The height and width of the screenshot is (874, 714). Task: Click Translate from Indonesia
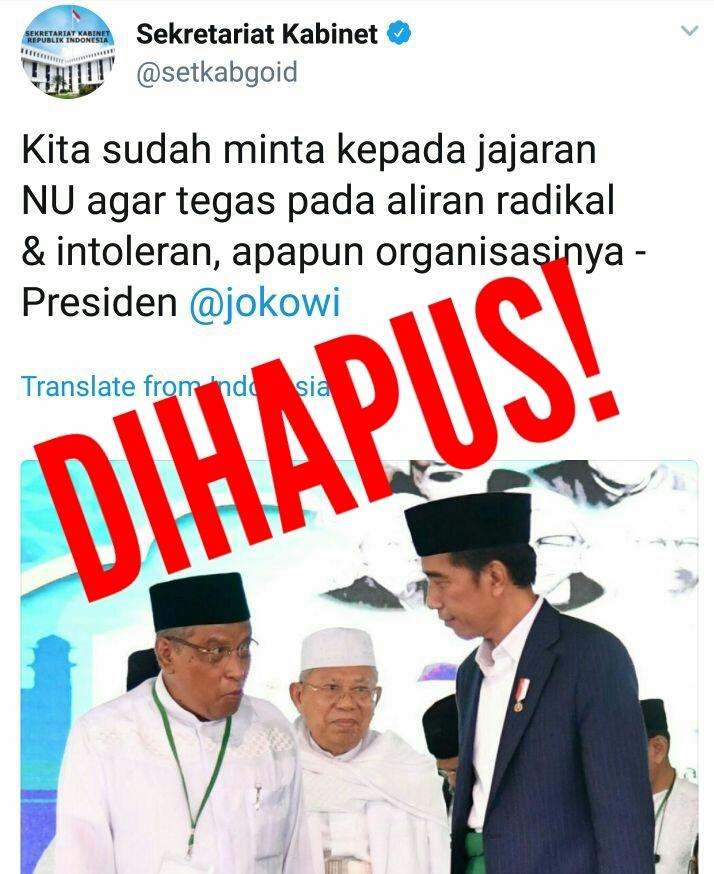[174, 386]
